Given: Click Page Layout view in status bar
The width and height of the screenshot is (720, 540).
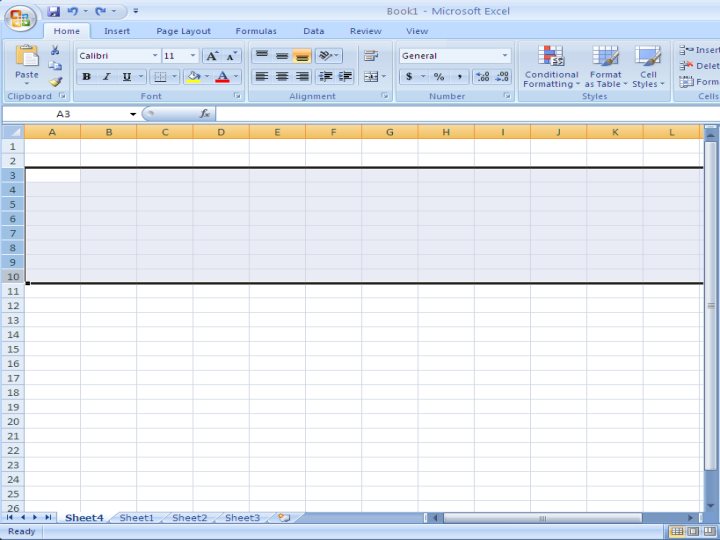Looking at the screenshot, I should [x=693, y=532].
